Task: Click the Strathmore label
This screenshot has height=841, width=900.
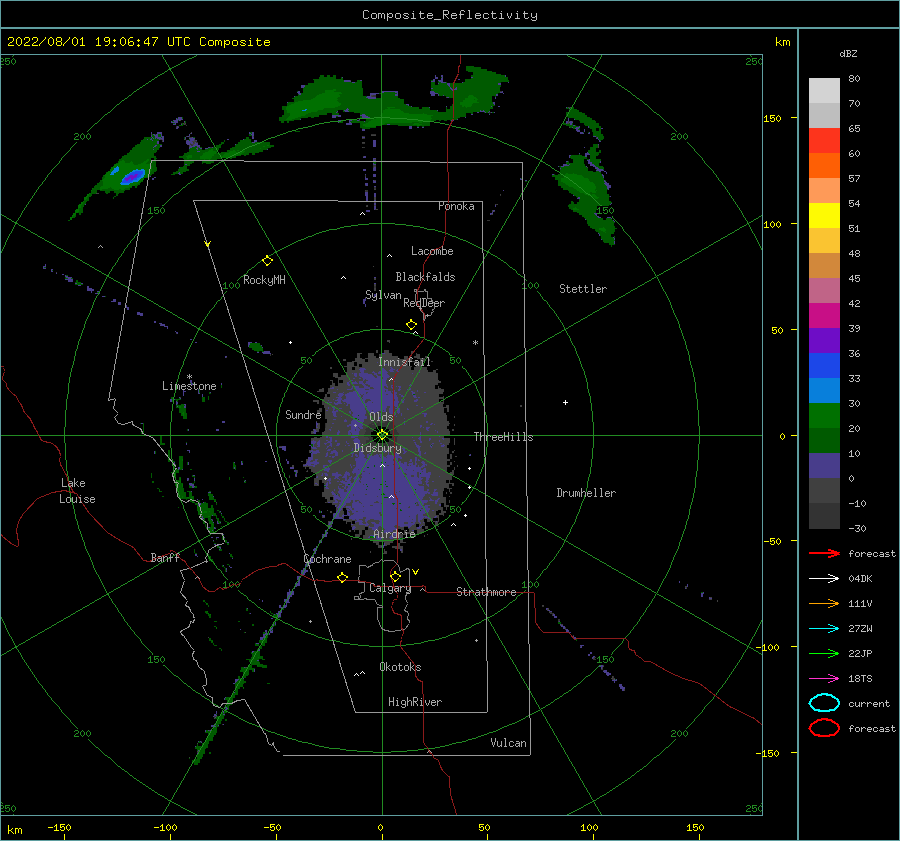Action: 486,592
